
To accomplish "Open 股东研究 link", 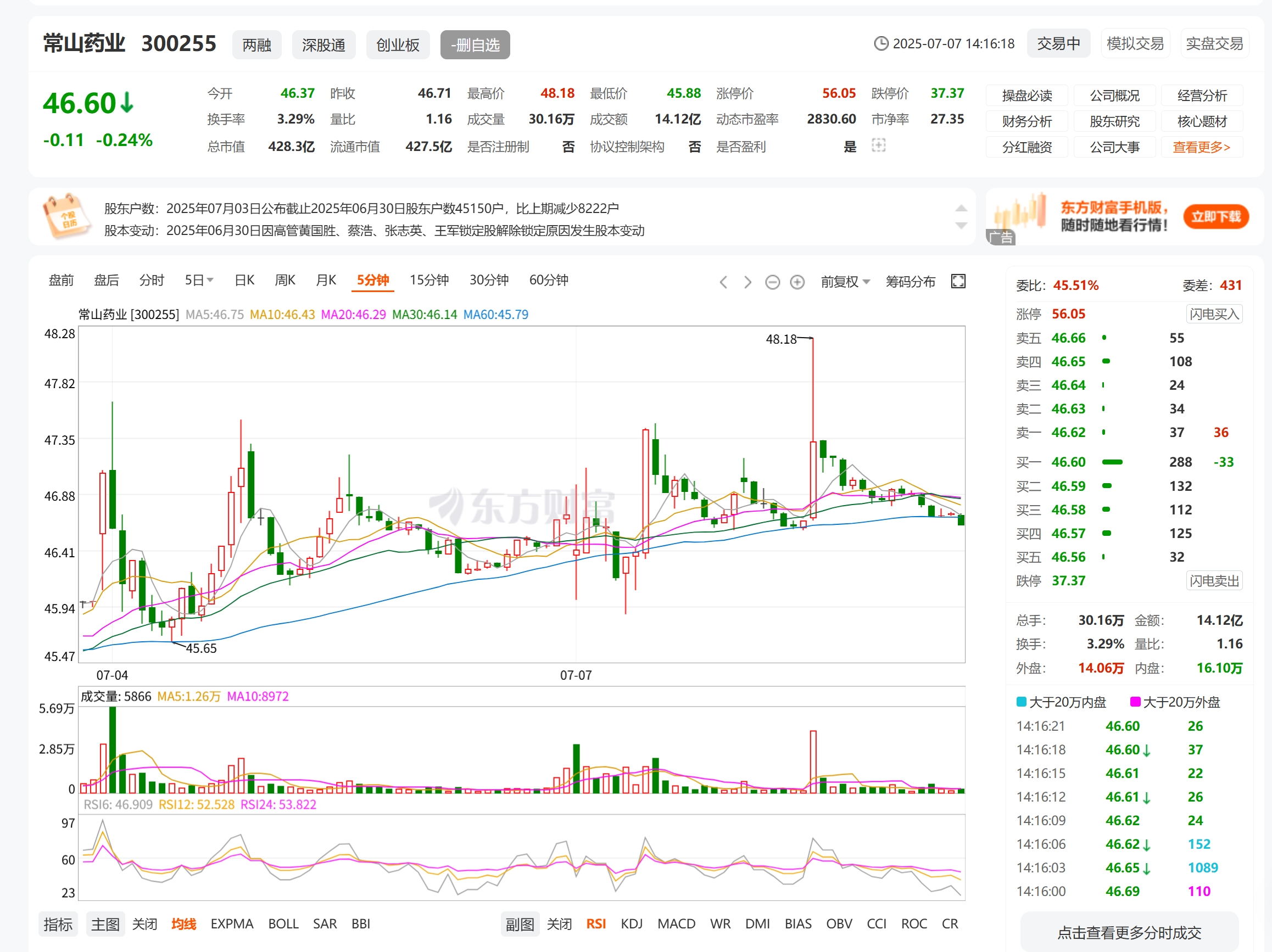I will coord(1114,121).
